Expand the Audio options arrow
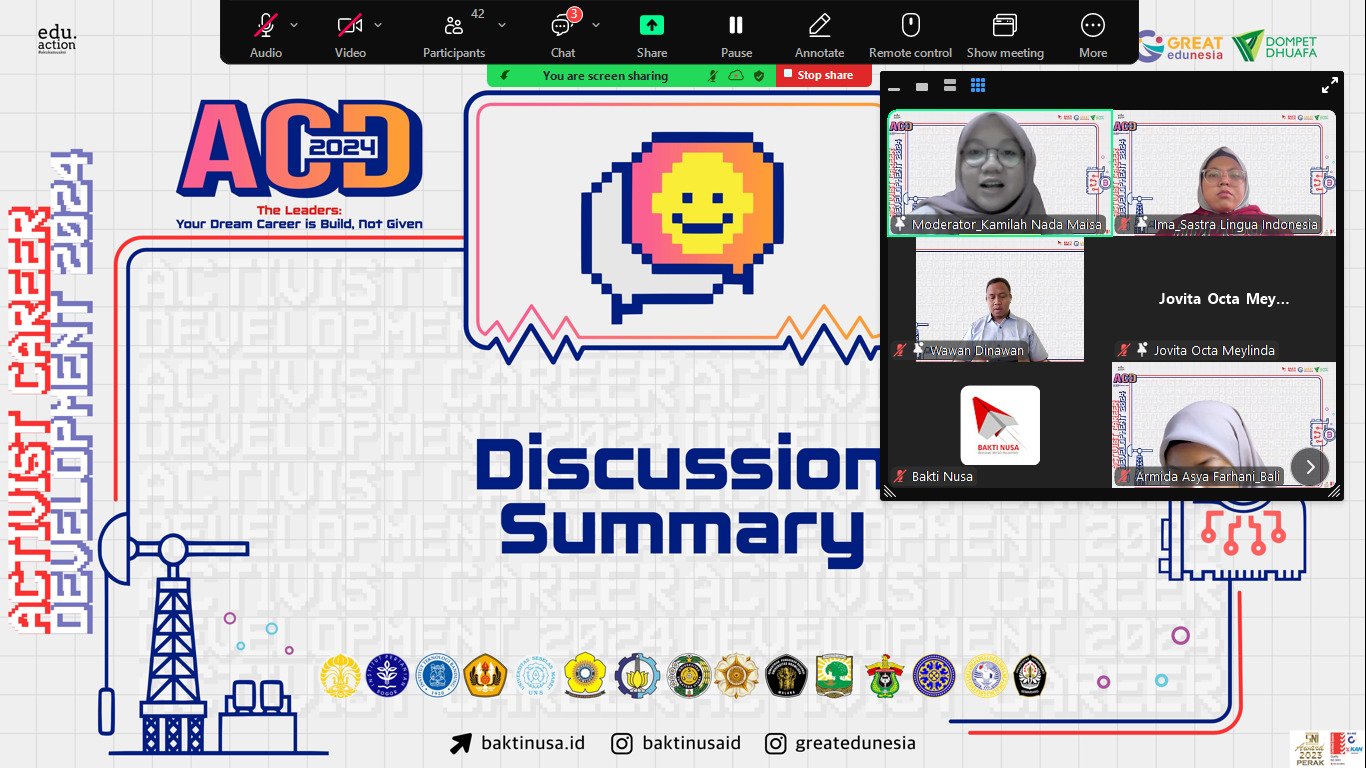 (x=294, y=25)
